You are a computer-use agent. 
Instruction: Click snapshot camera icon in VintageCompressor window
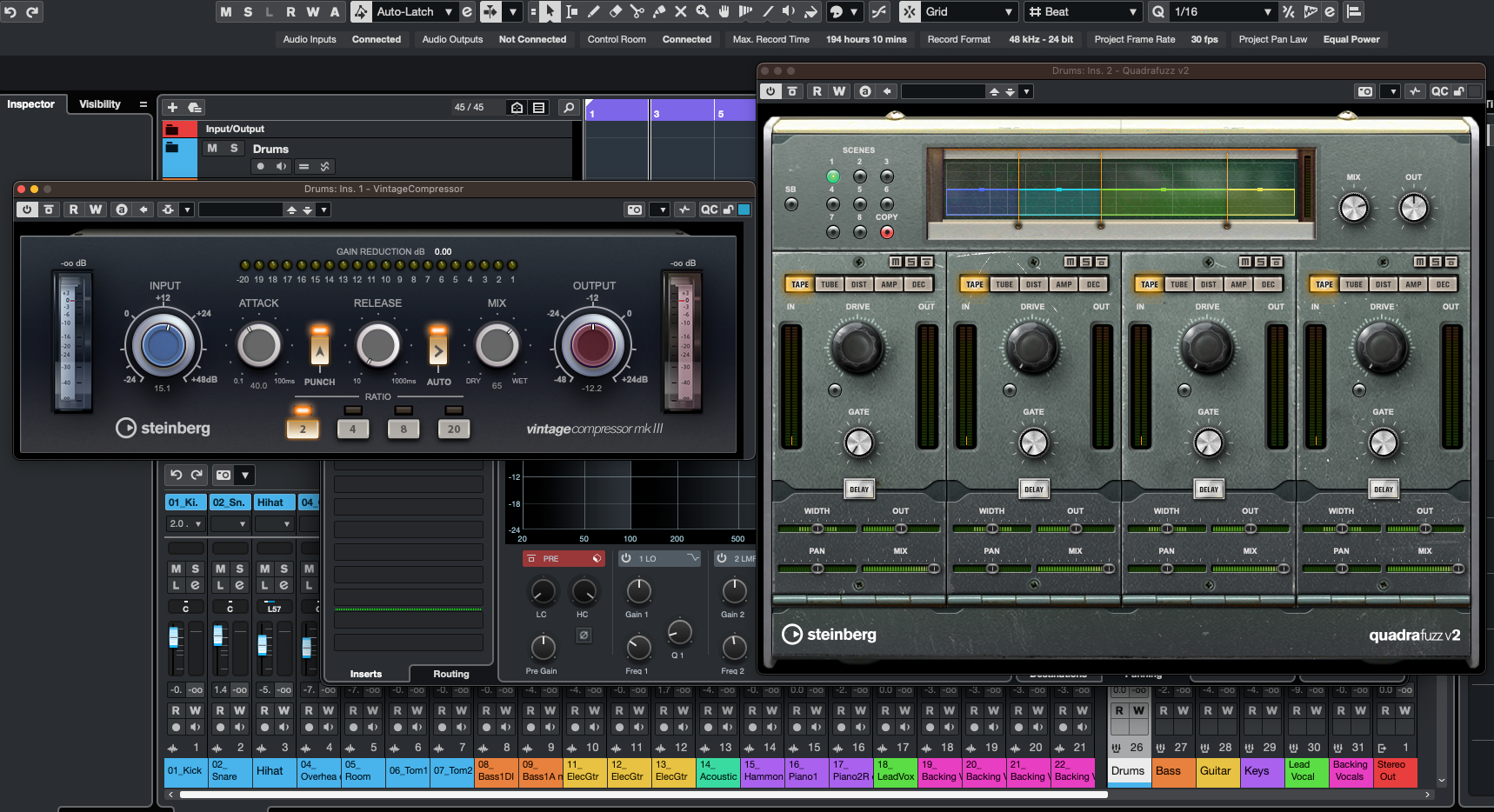coord(635,210)
